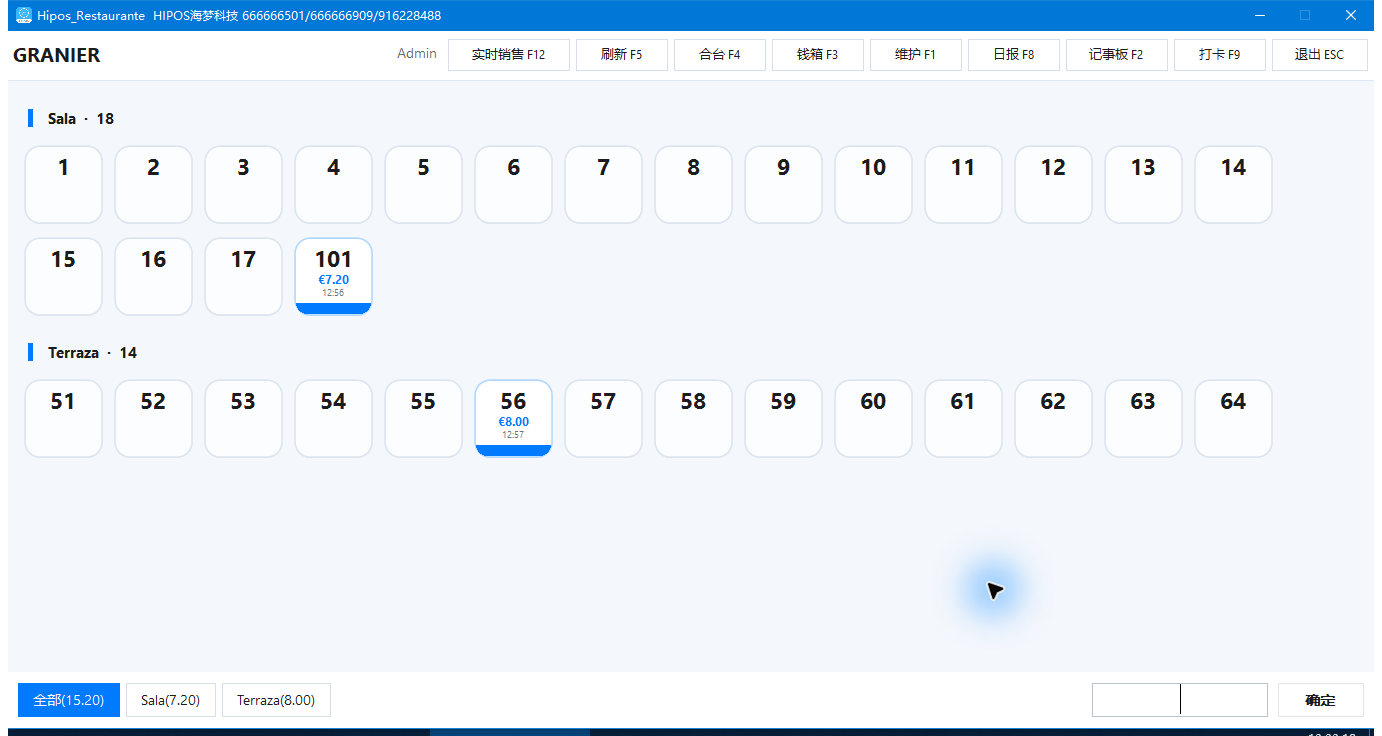Select Sala table 6

pyautogui.click(x=514, y=185)
